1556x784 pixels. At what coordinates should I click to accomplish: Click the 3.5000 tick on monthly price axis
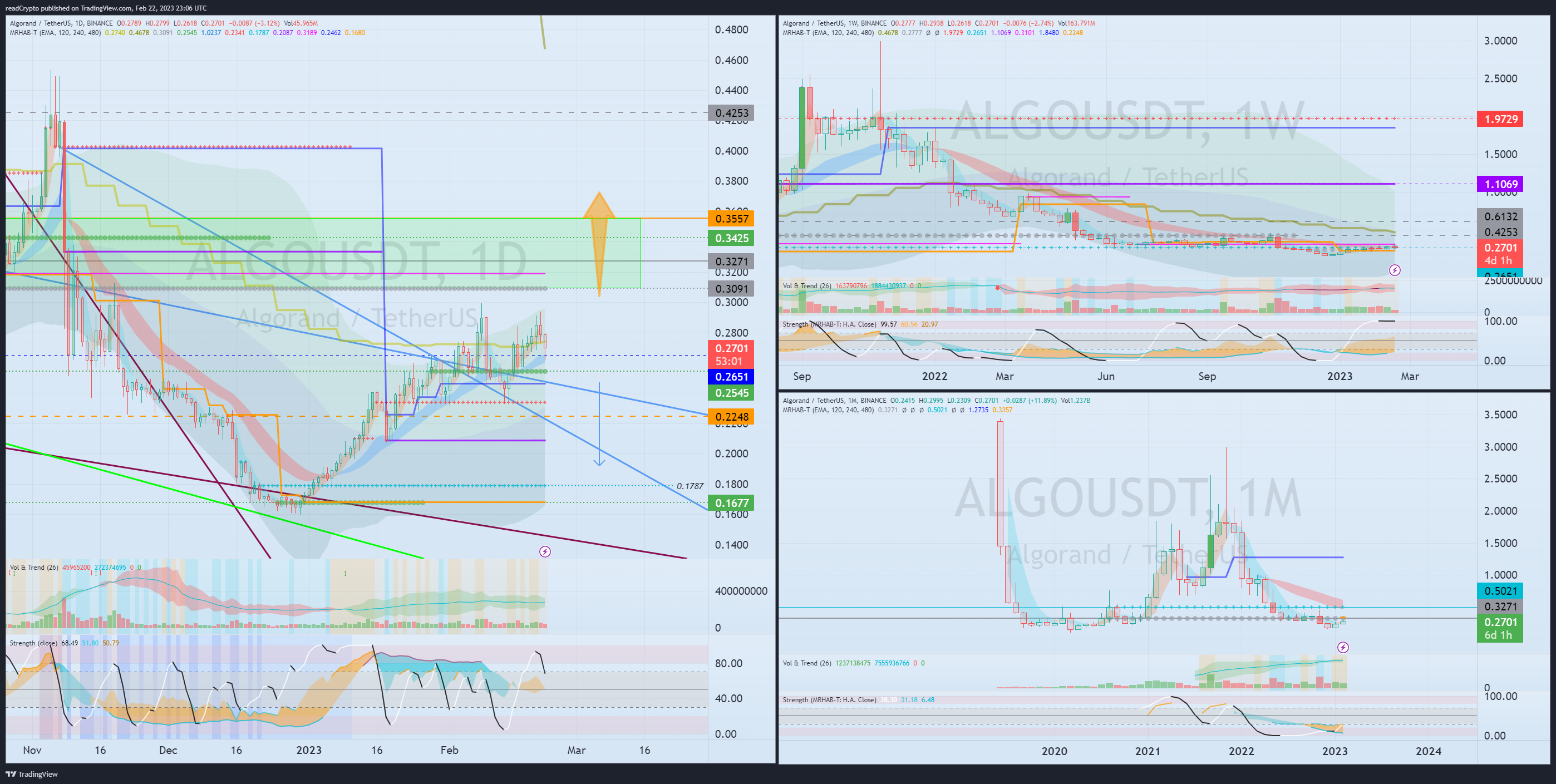(x=1500, y=415)
